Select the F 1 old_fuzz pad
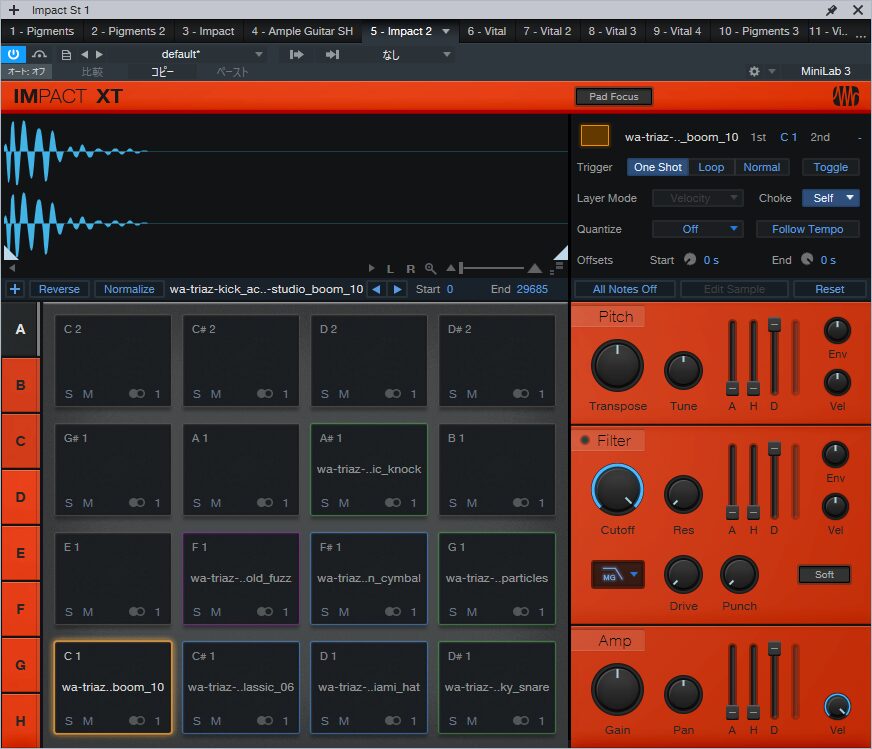 click(241, 578)
